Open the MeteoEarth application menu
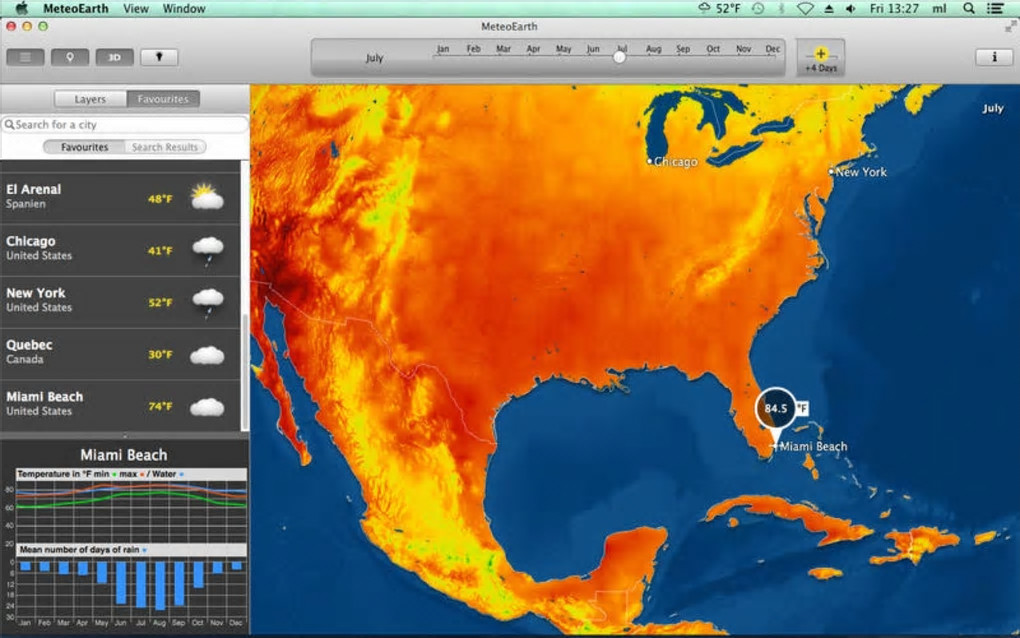The height and width of the screenshot is (638, 1020). (75, 8)
